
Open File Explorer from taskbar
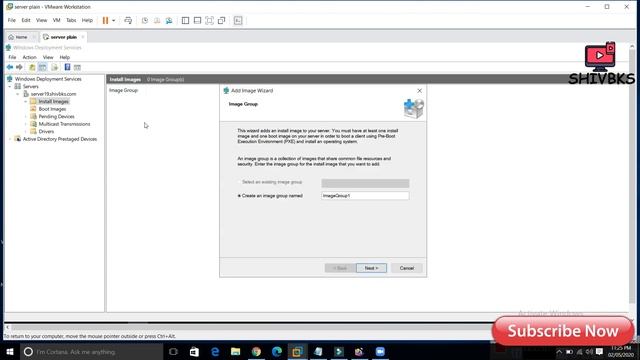click(x=236, y=351)
